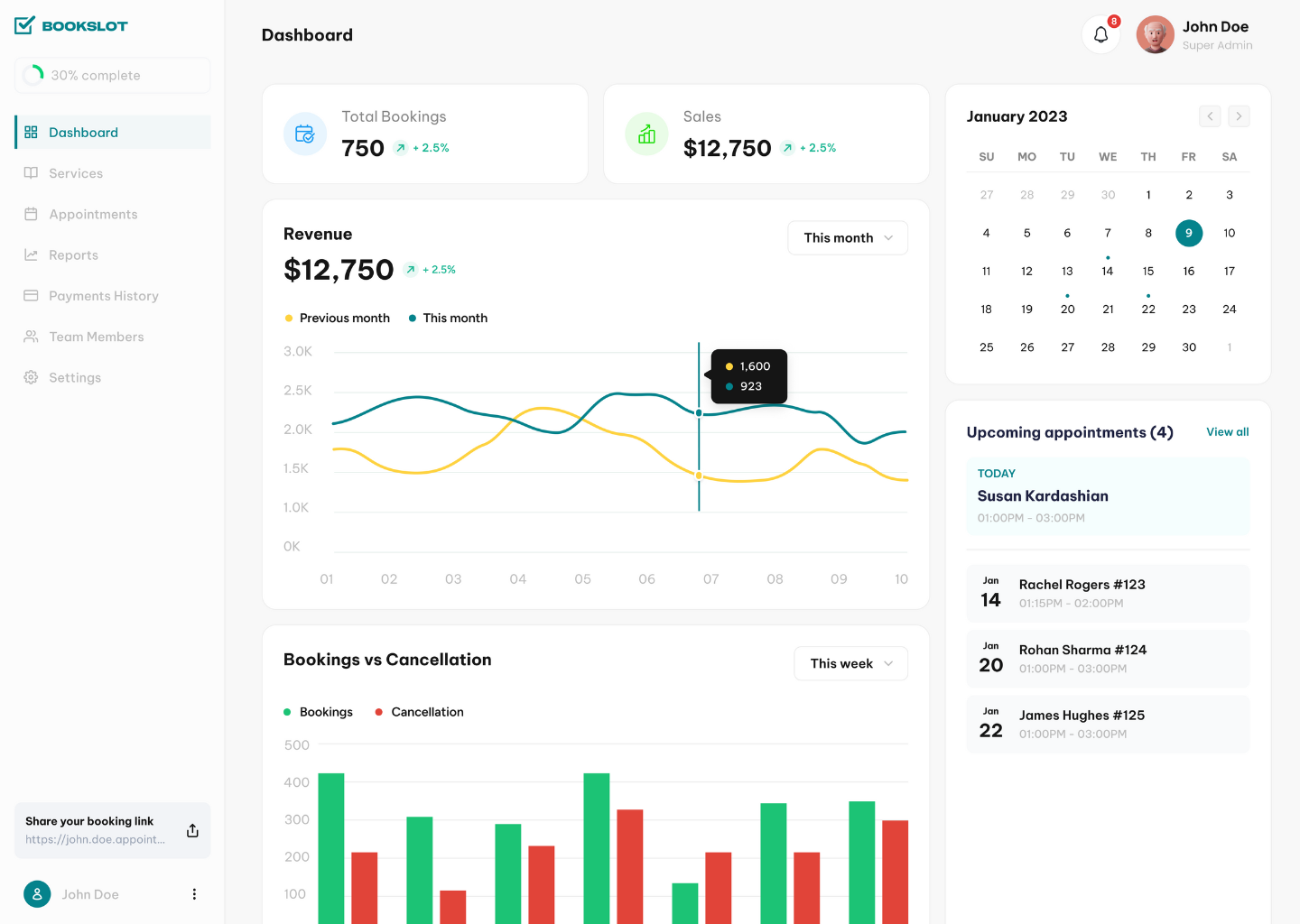Screen dimensions: 1300x924
Task: Click the 30% complete progress indicator
Action: coord(112,76)
